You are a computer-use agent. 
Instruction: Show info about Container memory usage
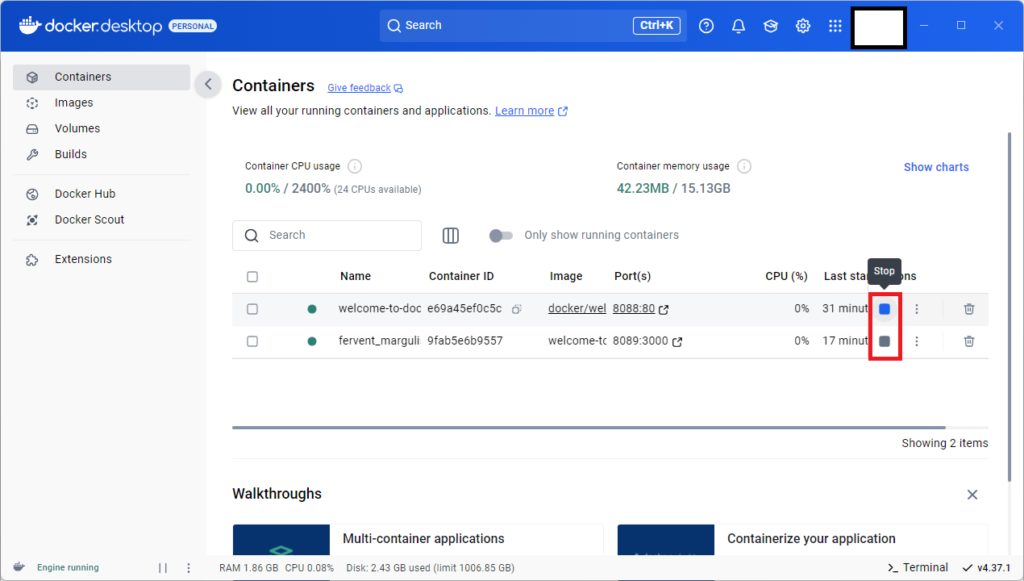pyautogui.click(x=744, y=166)
